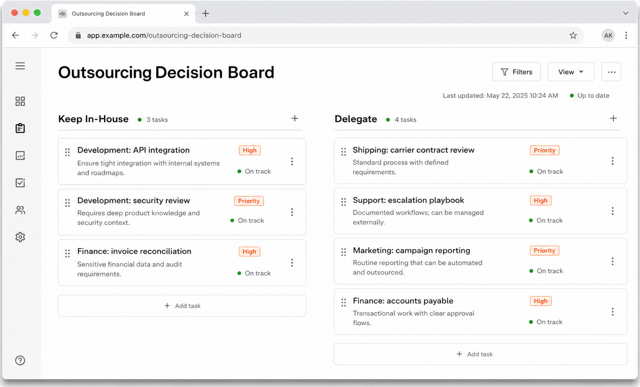
Task: Open options menu for carrier contract review card
Action: pos(612,161)
